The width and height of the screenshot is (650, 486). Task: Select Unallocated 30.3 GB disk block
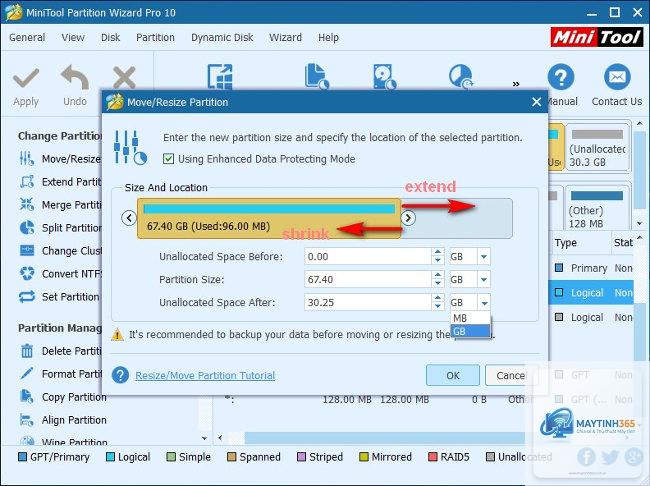pyautogui.click(x=597, y=147)
